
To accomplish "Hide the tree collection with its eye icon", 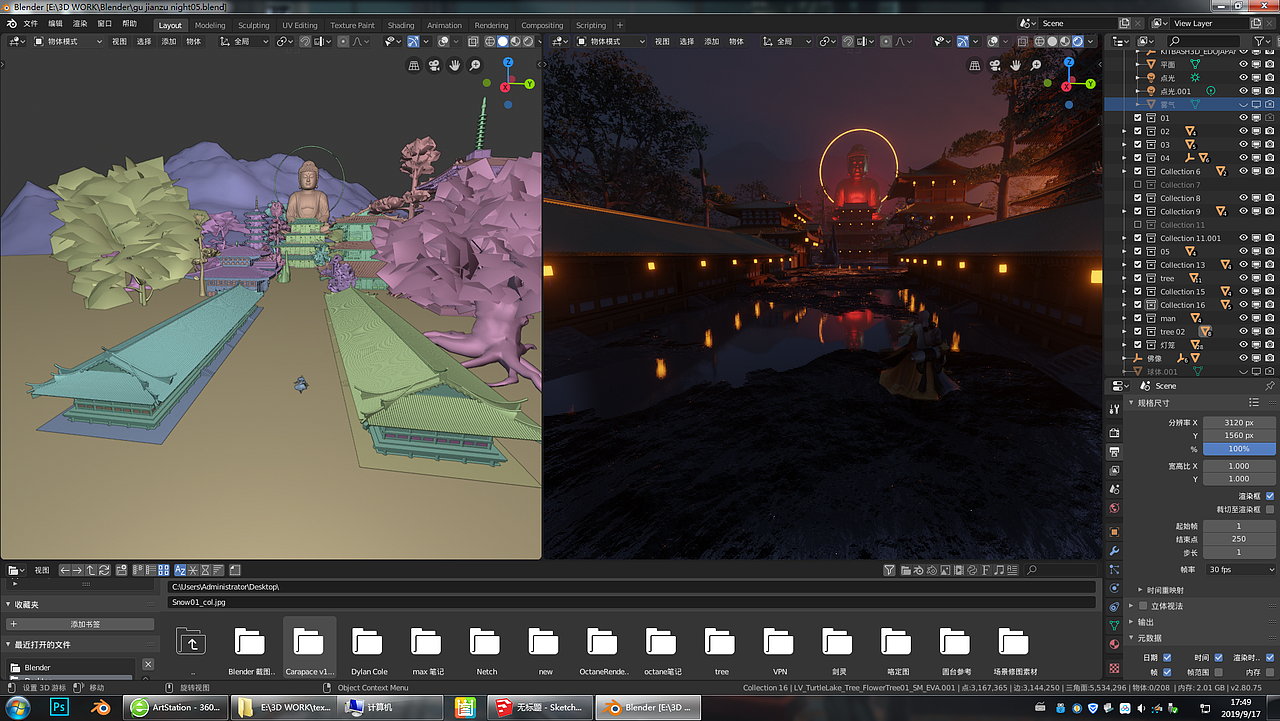I will (x=1244, y=278).
